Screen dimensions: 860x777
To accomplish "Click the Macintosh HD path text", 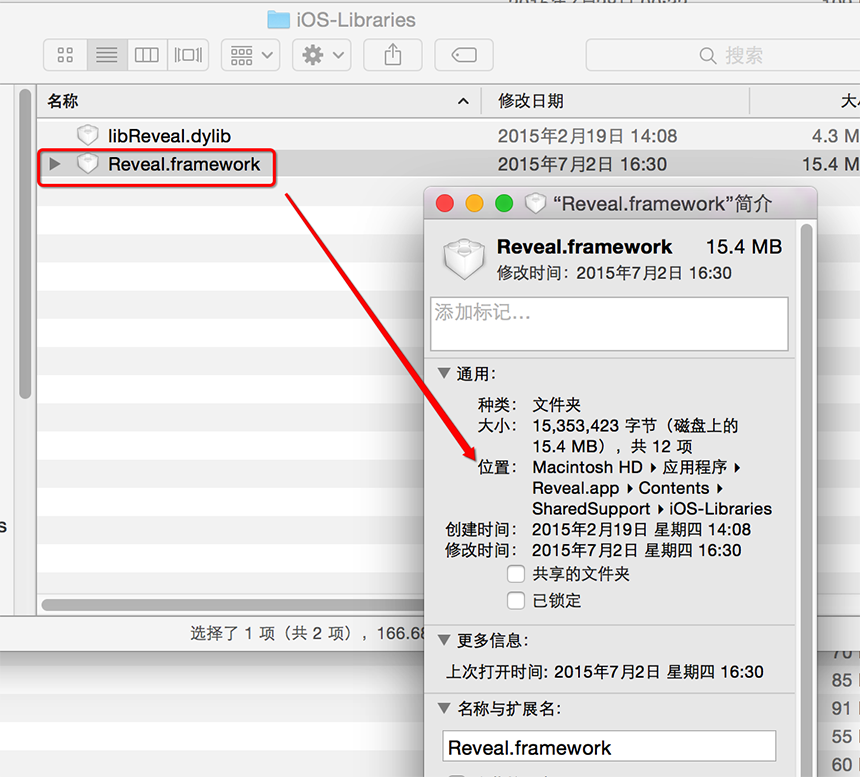I will click(x=587, y=467).
